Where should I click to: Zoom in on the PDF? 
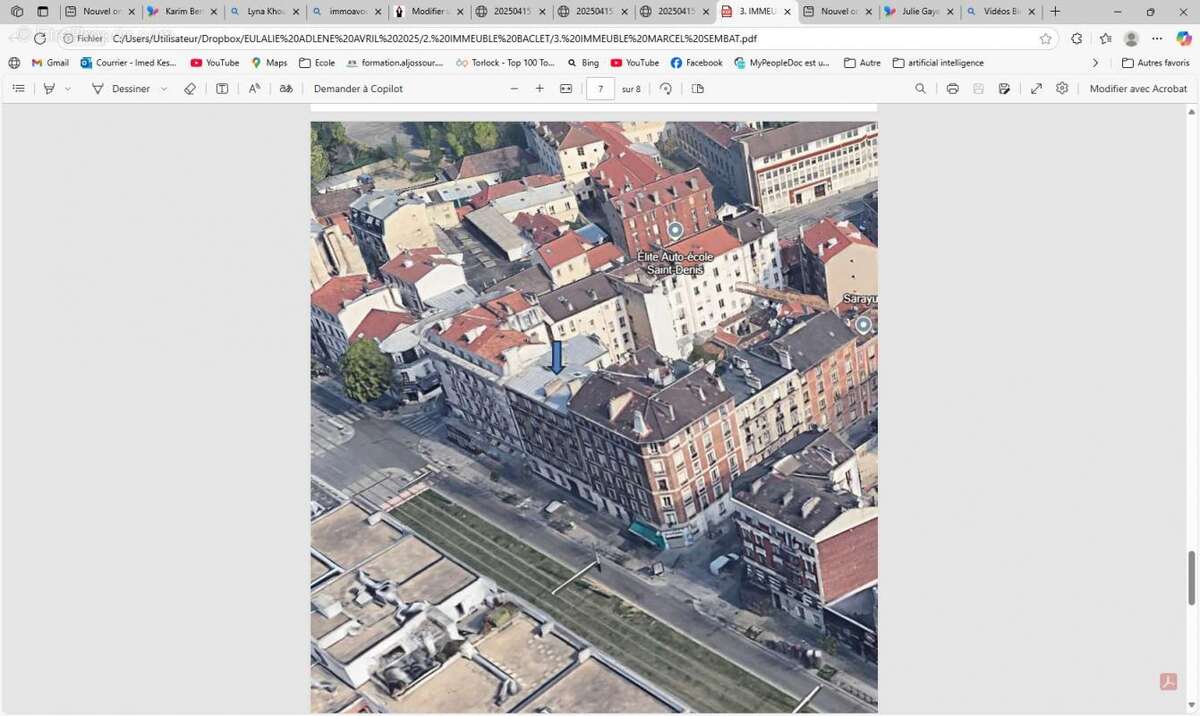539,88
